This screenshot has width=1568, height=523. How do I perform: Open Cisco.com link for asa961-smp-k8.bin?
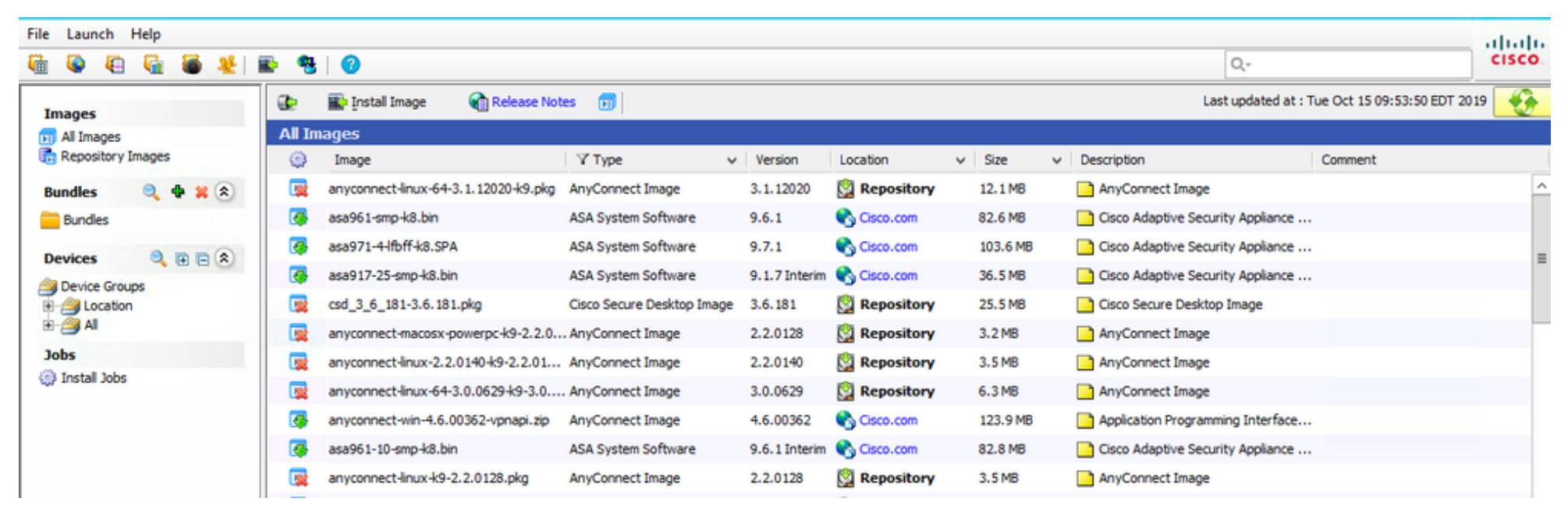point(888,218)
